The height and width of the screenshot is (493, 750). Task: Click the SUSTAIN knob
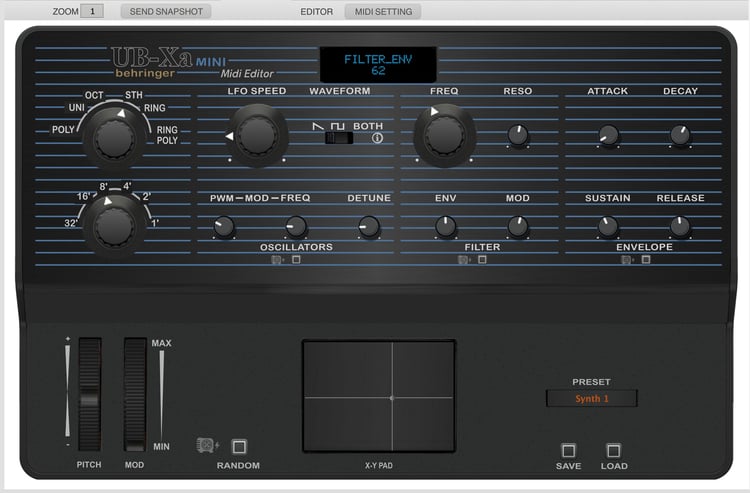[x=608, y=226]
